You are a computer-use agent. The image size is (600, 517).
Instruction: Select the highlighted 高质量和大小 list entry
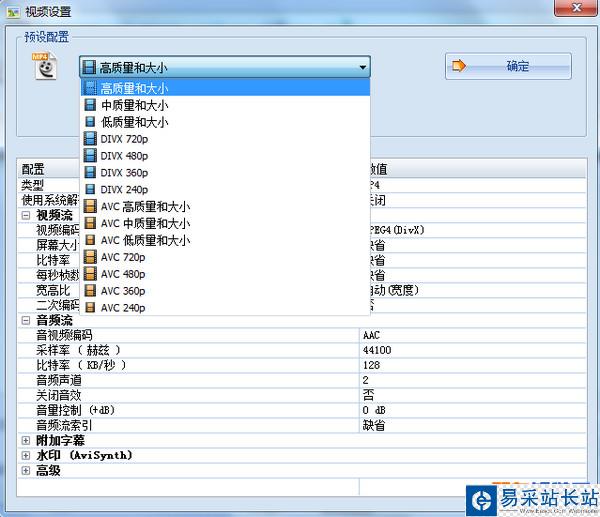tap(225, 88)
